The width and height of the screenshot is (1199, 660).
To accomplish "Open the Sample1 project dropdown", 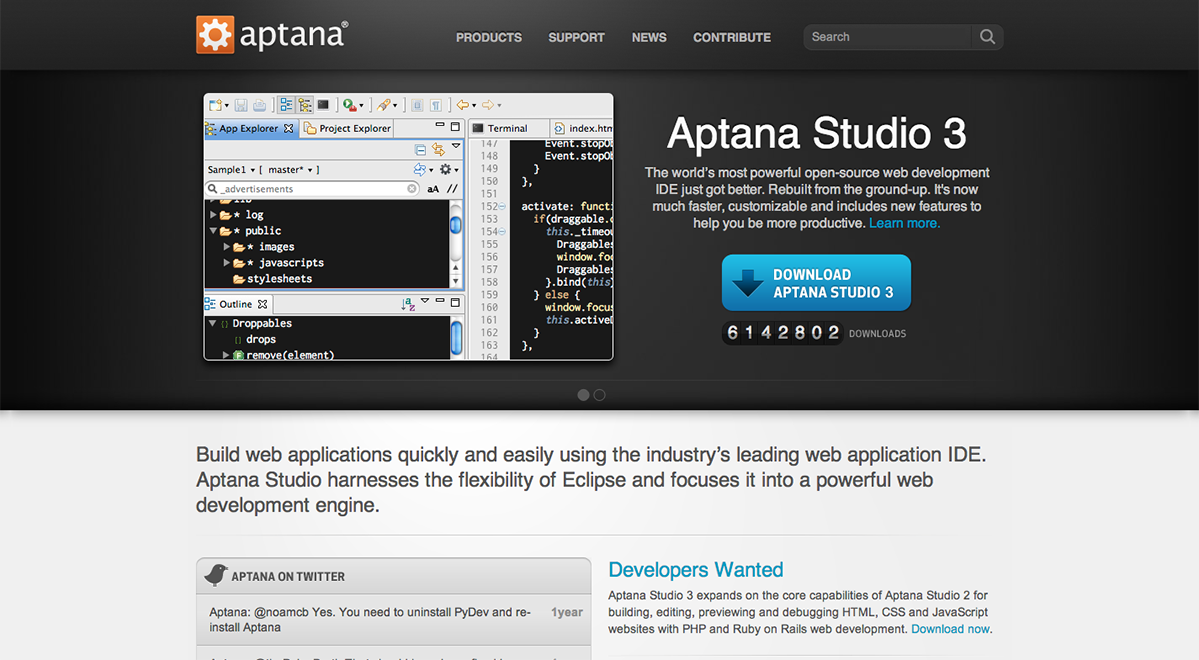I will coord(232,170).
